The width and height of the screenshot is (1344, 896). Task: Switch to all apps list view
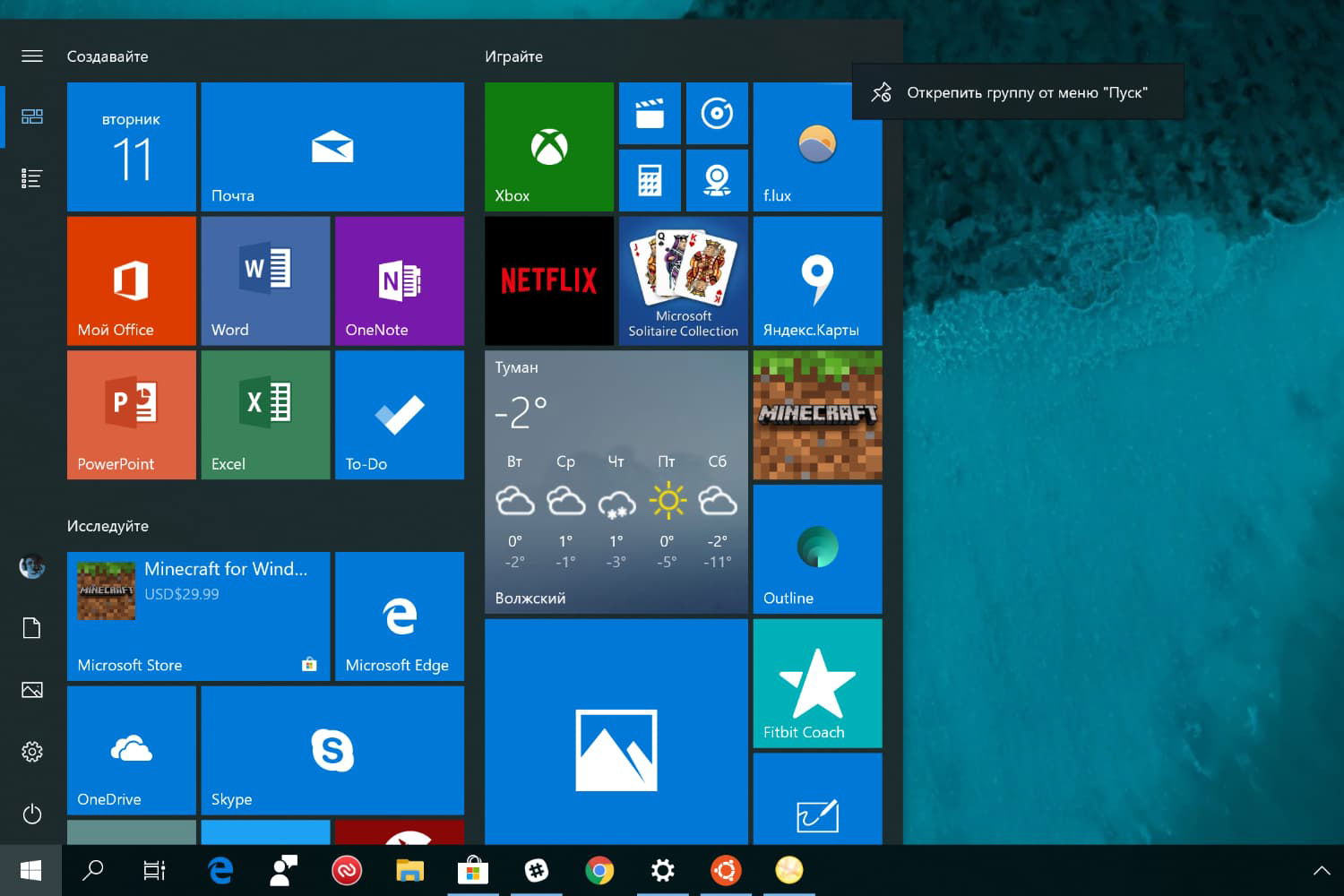[32, 179]
